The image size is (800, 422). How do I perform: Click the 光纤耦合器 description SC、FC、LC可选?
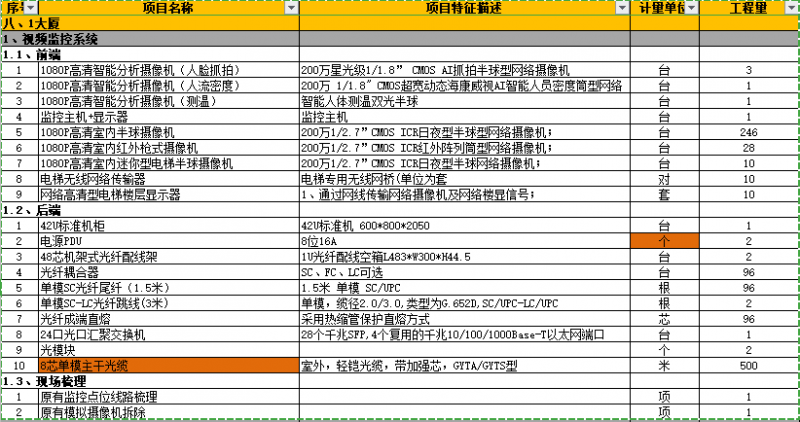(464, 272)
